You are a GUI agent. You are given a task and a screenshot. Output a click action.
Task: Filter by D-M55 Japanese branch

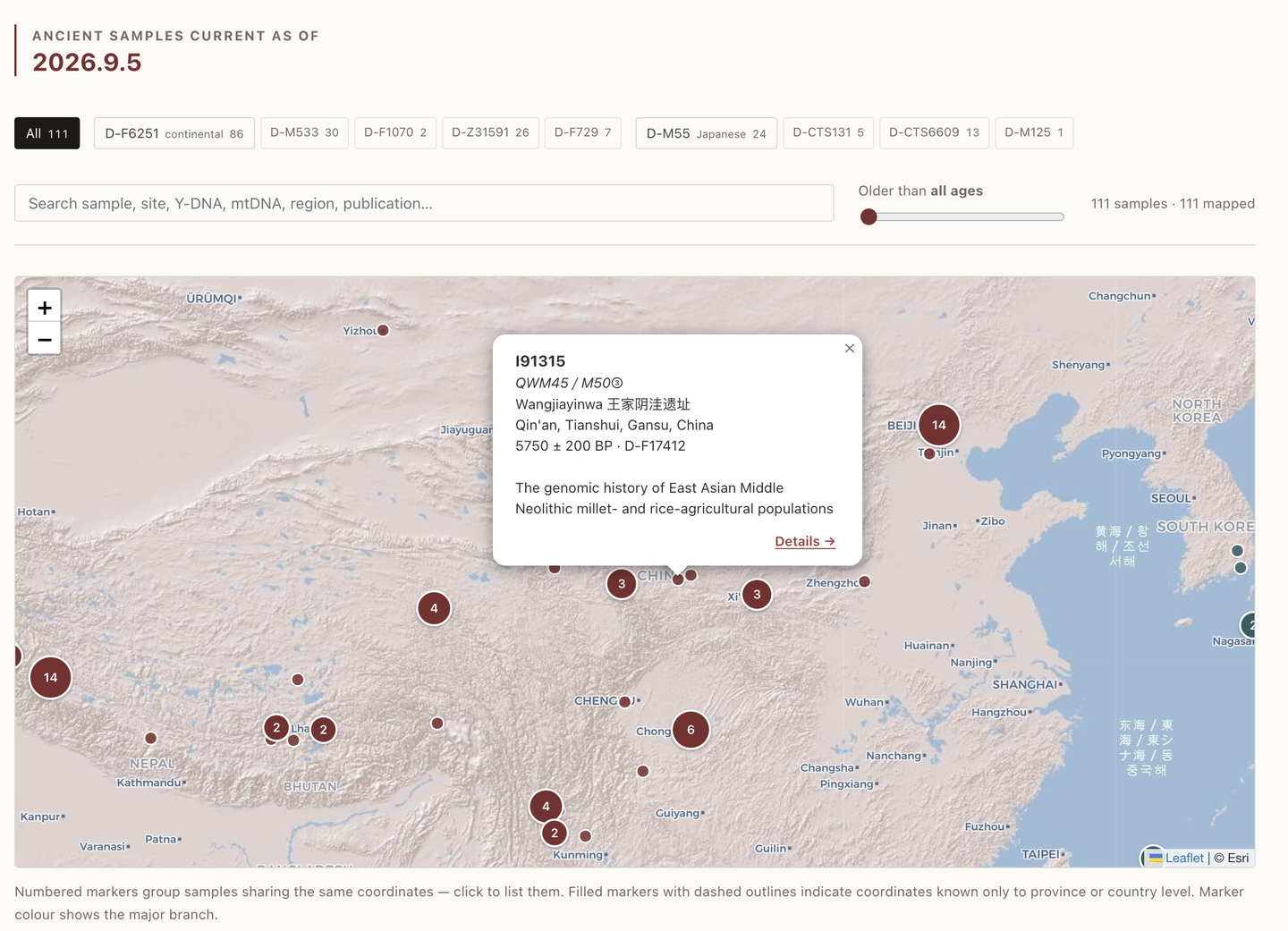(707, 133)
